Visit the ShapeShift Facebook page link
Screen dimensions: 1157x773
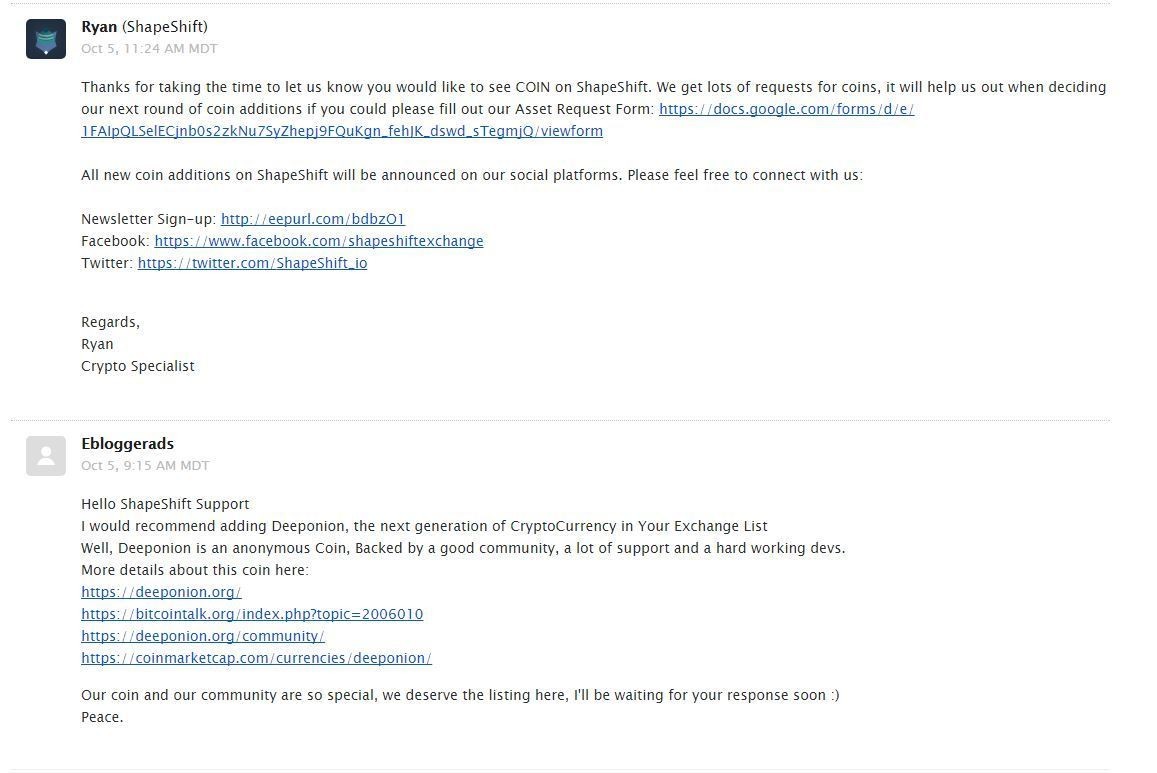pyautogui.click(x=318, y=241)
